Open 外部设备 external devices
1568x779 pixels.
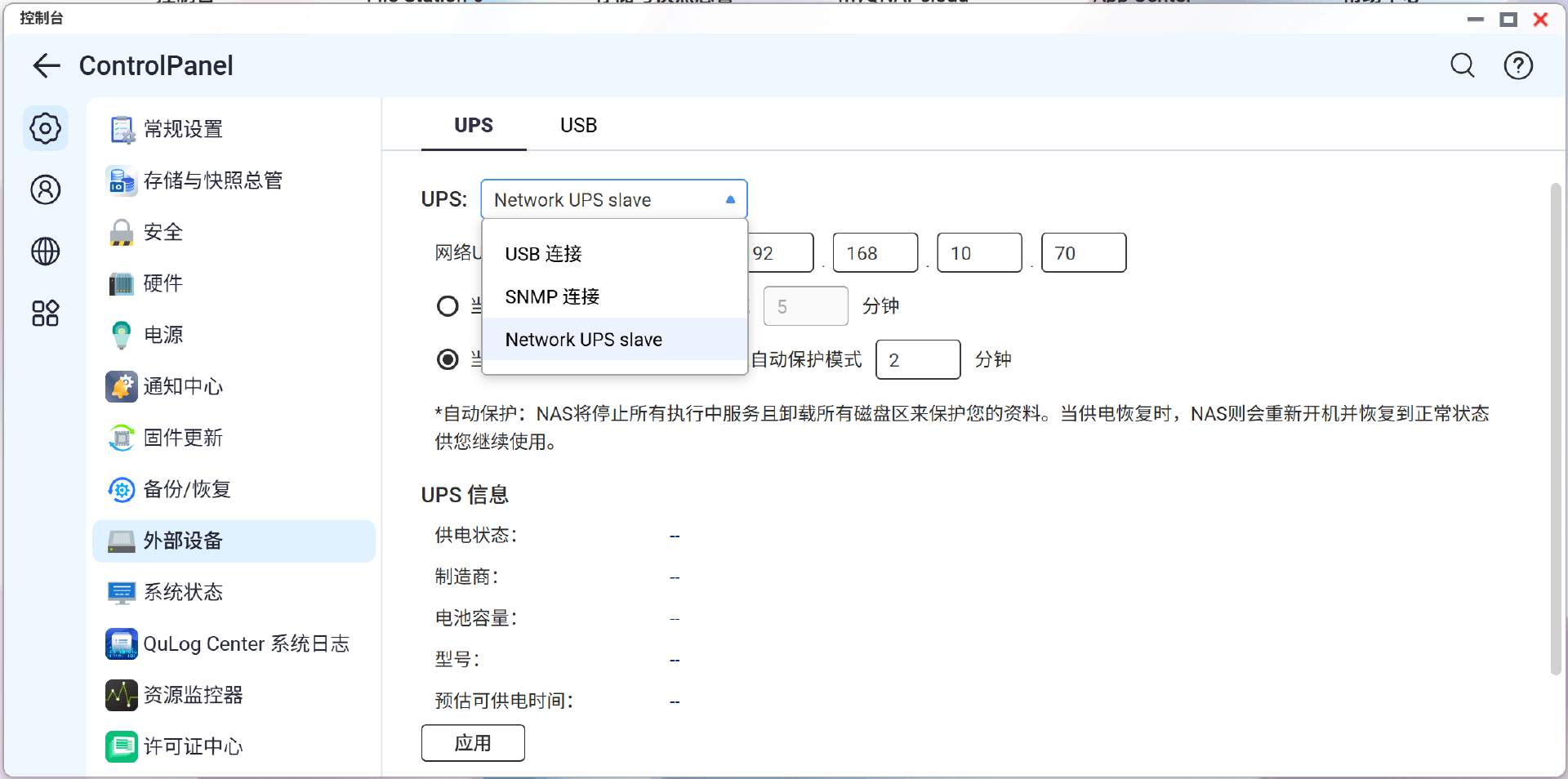pos(234,541)
